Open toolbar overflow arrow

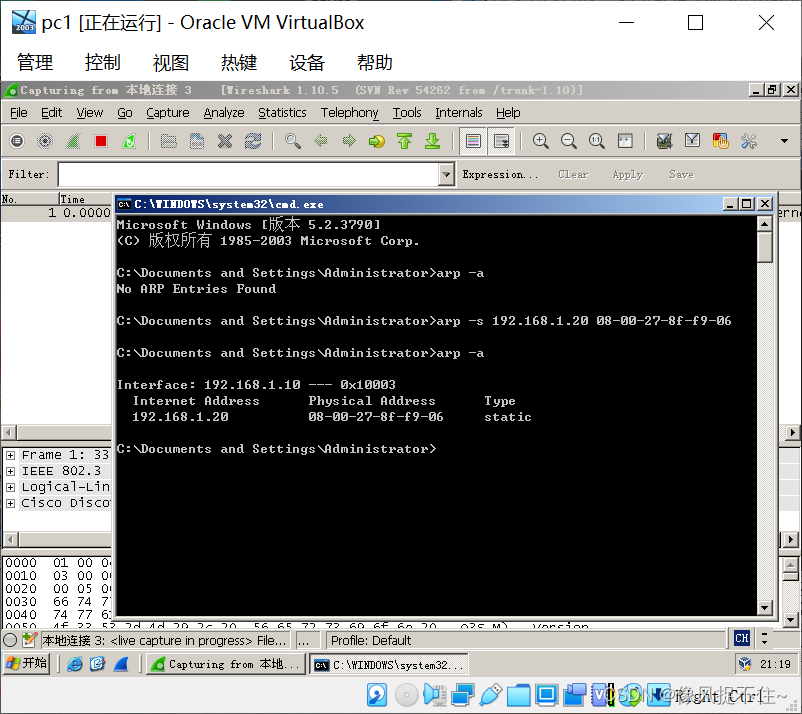[784, 141]
